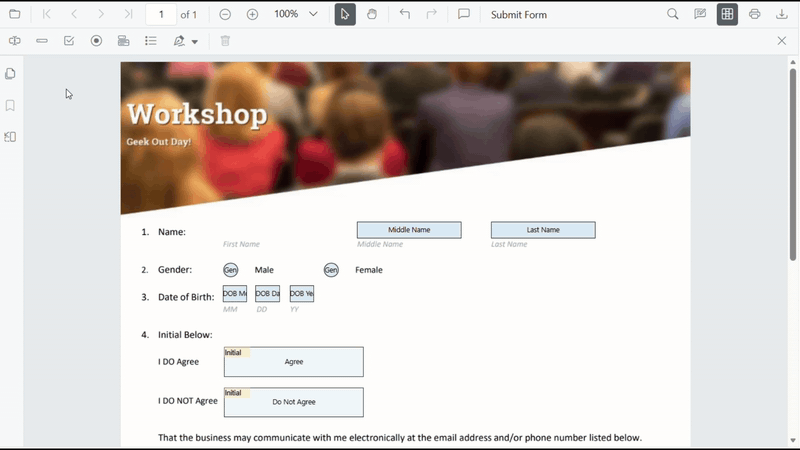Select the Pan hand tool
The height and width of the screenshot is (450, 800).
click(x=372, y=14)
